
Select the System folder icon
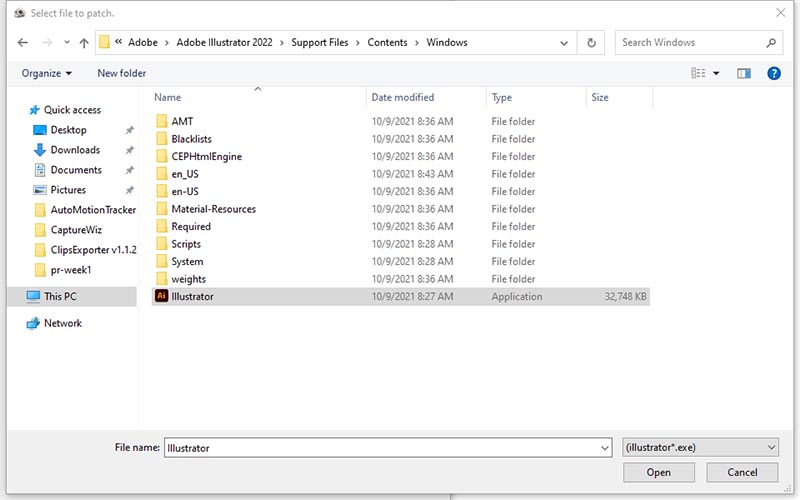coord(162,261)
